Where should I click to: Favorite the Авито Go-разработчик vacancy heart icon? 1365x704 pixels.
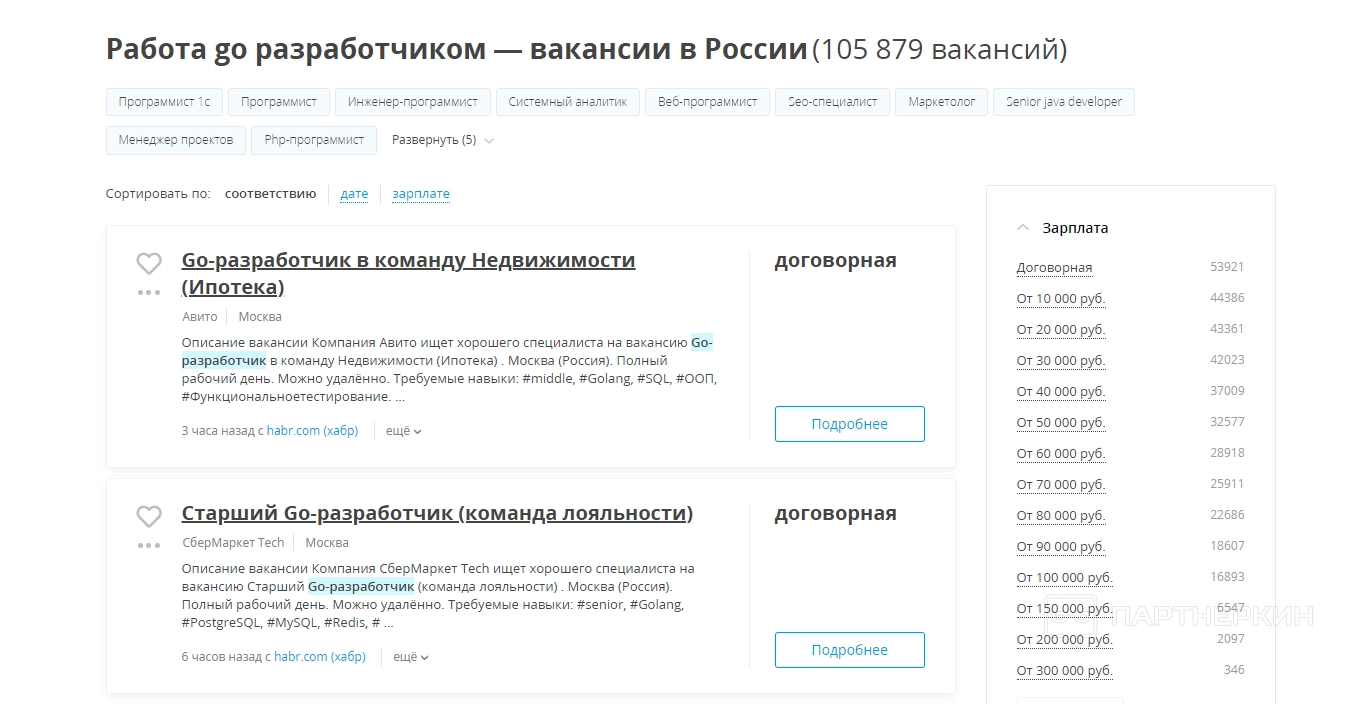pyautogui.click(x=149, y=264)
